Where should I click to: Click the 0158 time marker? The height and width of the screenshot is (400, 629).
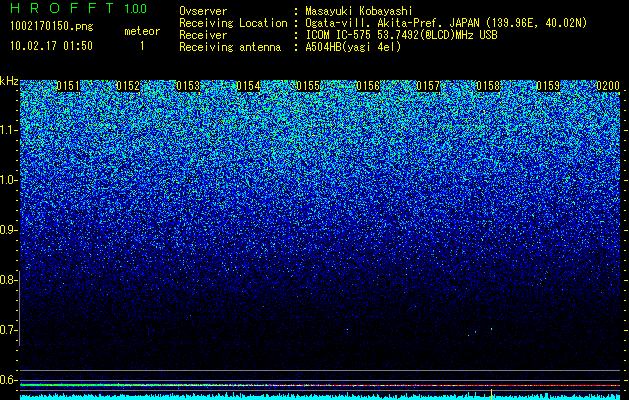[x=489, y=86]
